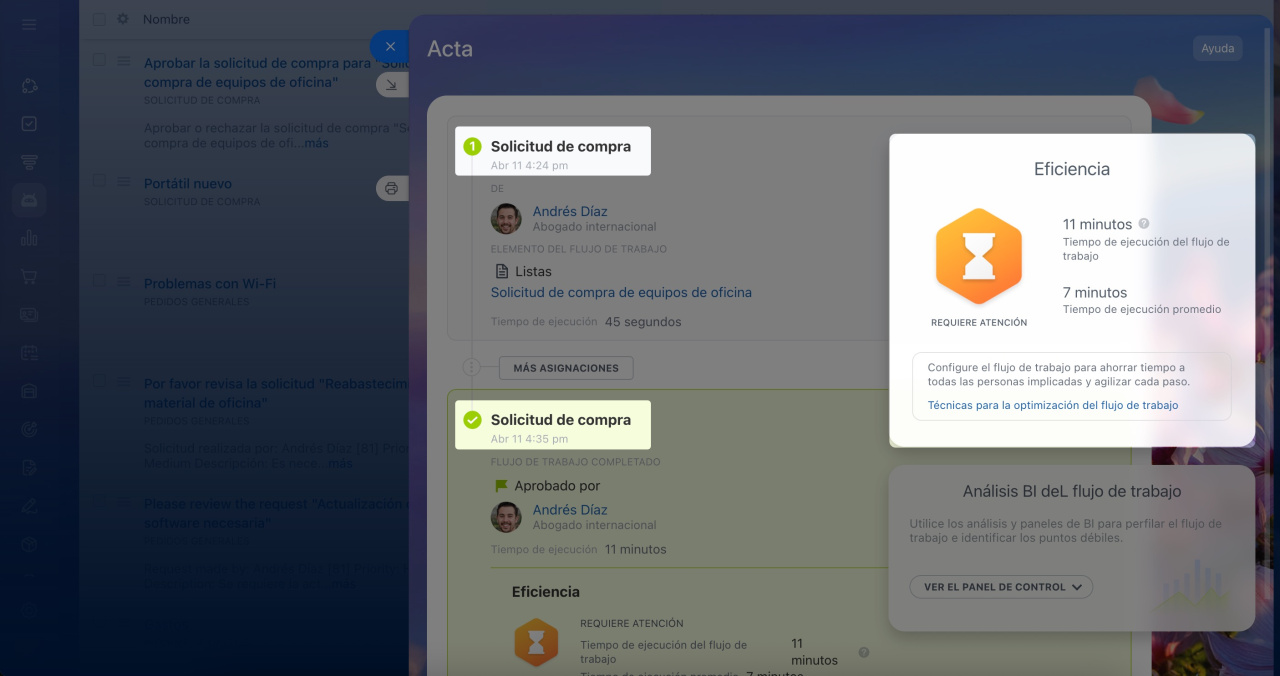
Task: Open the robot automation icon in the sidebar
Action: point(29,200)
